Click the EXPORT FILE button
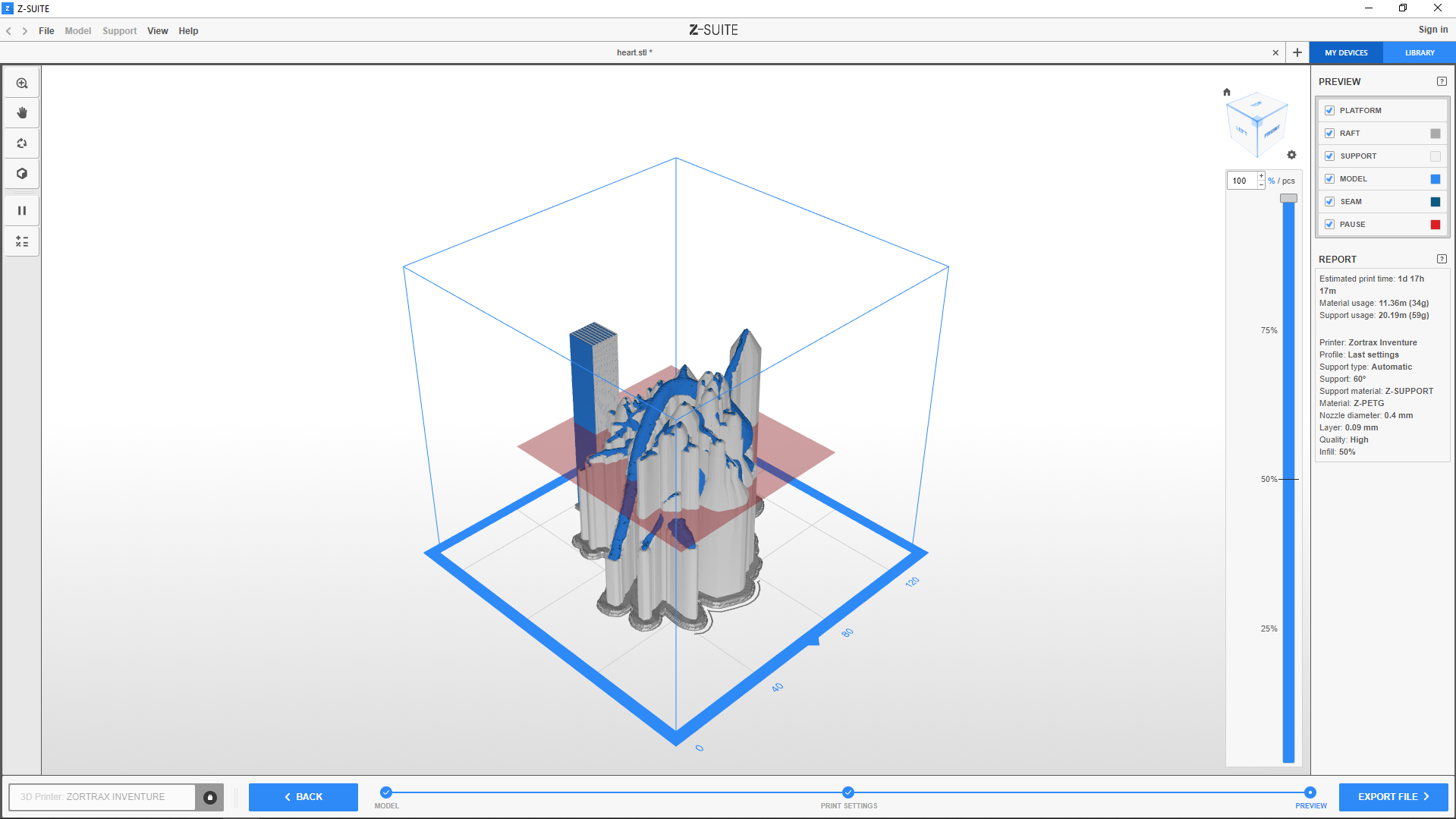This screenshot has height=819, width=1456. click(x=1393, y=797)
